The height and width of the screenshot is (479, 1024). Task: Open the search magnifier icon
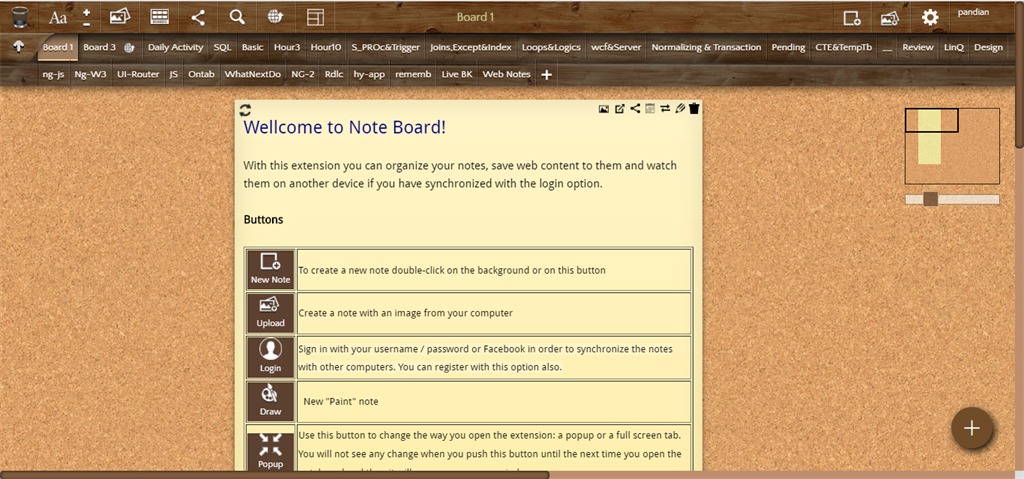point(237,17)
